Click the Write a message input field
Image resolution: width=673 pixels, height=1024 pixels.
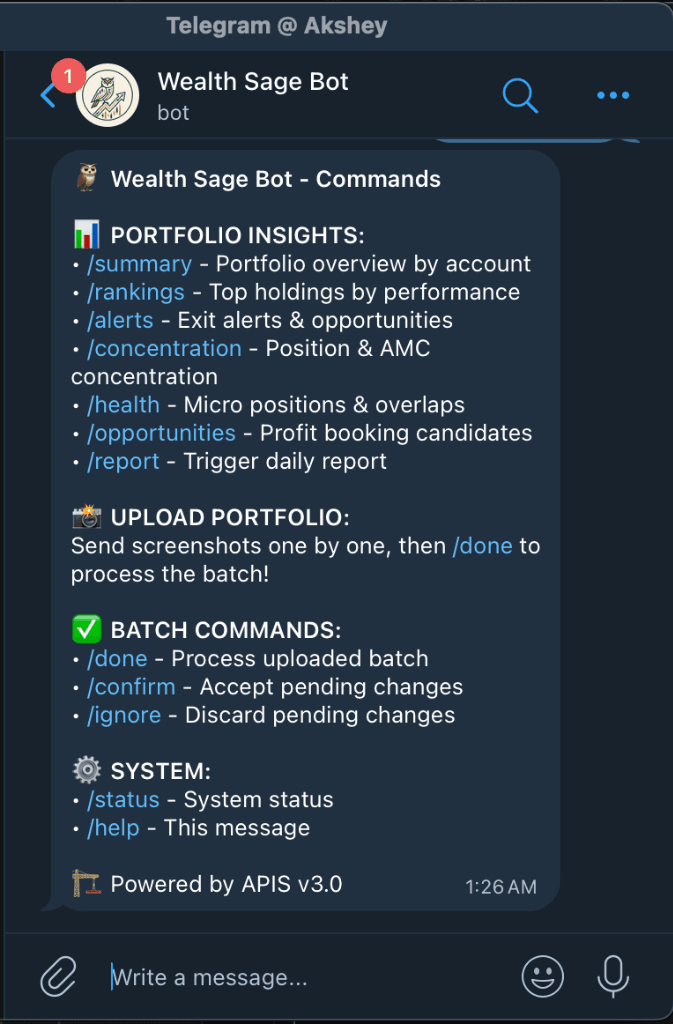[x=300, y=977]
